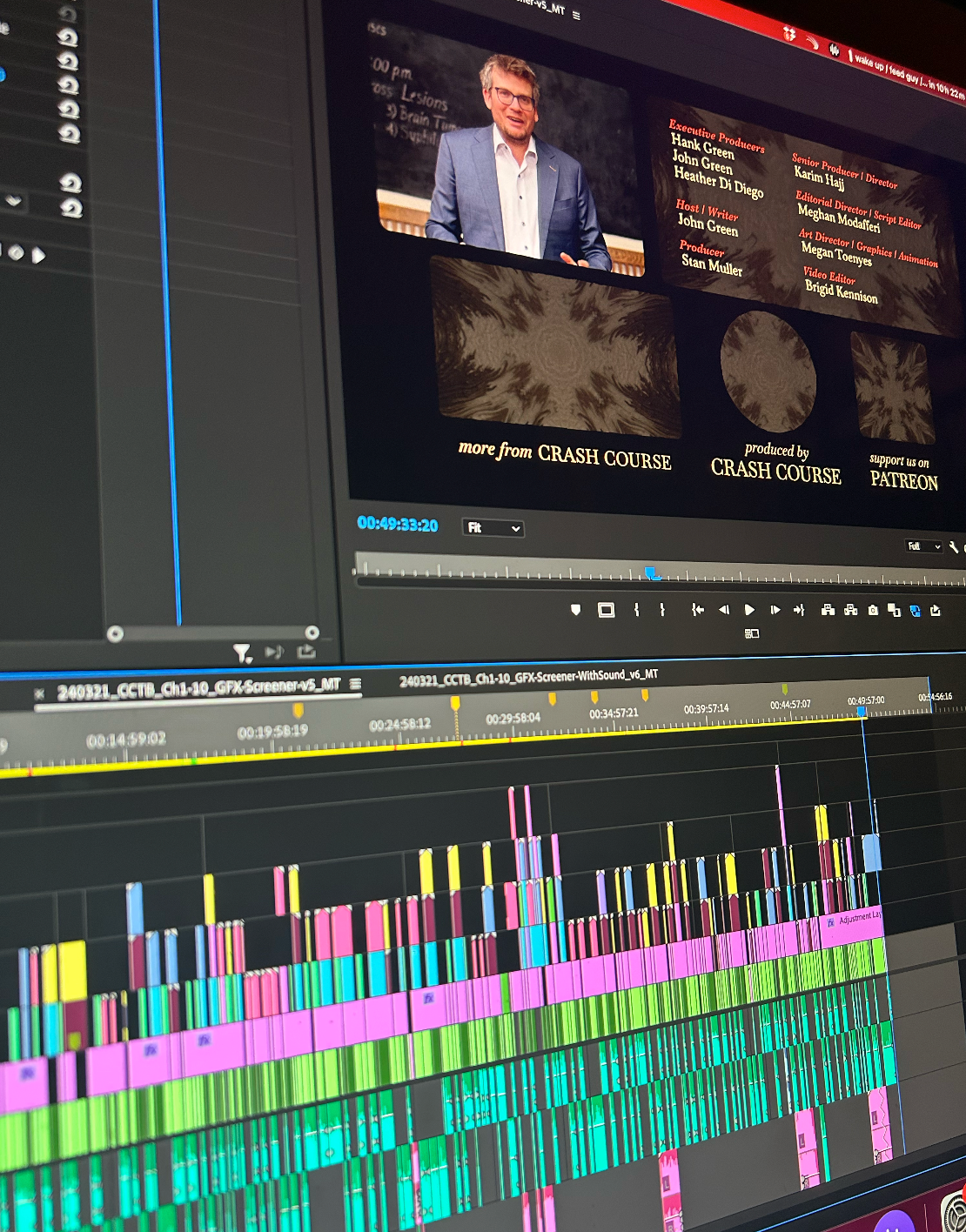Open the transport Button Editor
The image size is (966, 1232).
pos(752,633)
